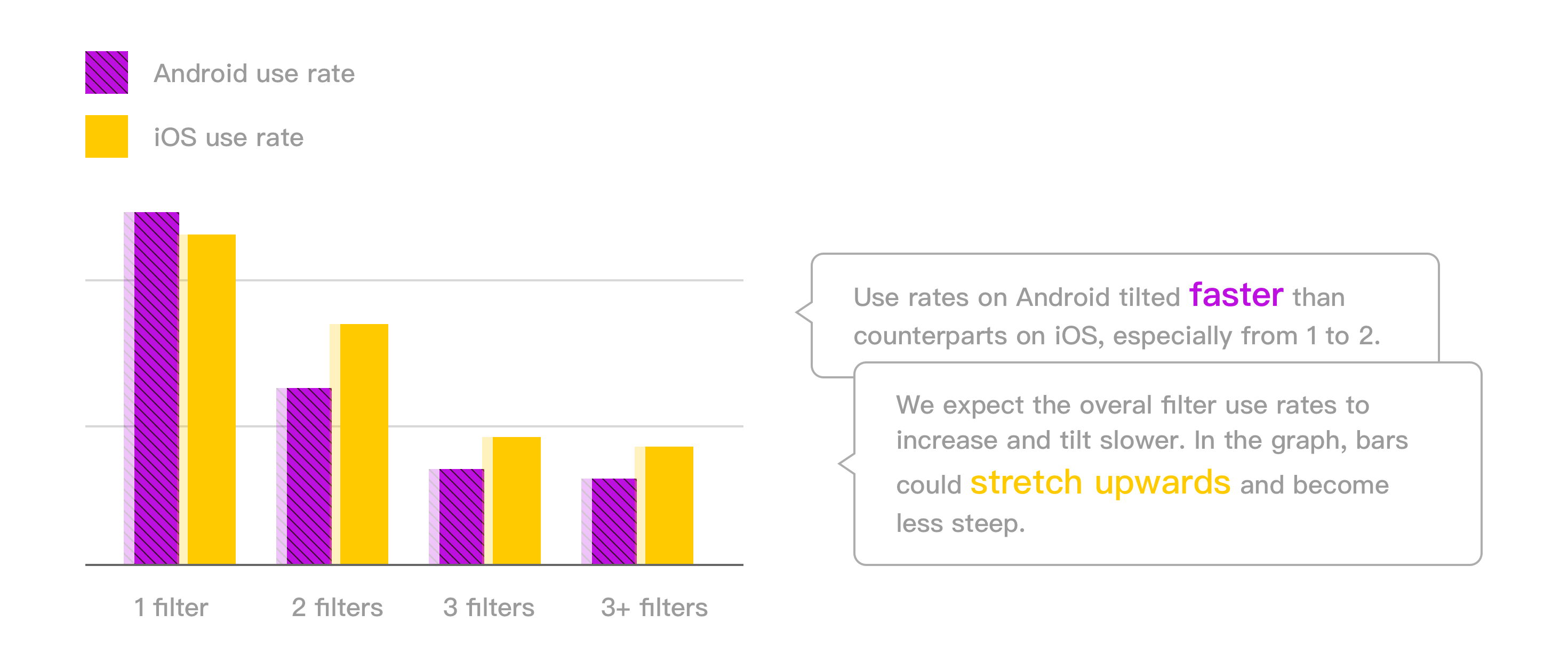Image resolution: width=1568 pixels, height=663 pixels.
Task: Click the Android bar for 1 filter
Action: 156,388
